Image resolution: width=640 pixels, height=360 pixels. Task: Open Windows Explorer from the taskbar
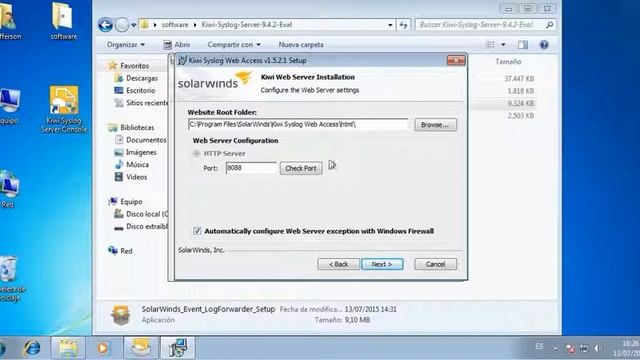[68, 348]
